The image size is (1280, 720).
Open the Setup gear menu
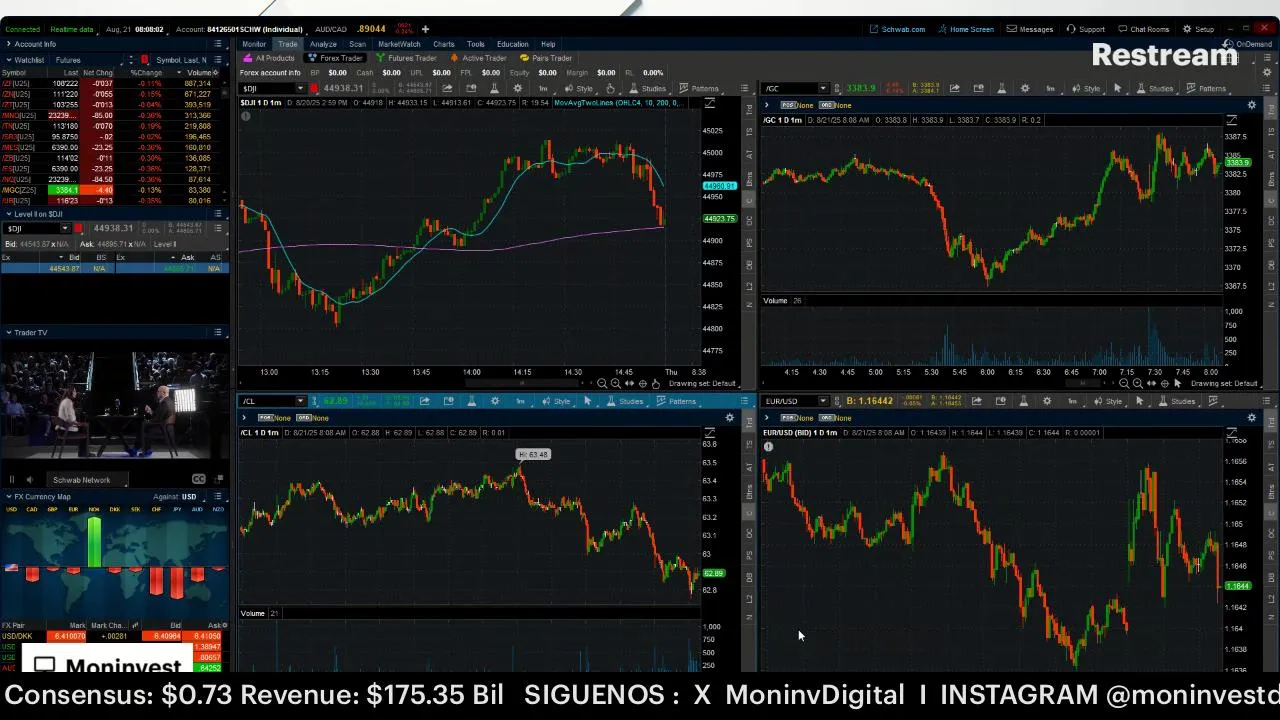[x=1198, y=29]
